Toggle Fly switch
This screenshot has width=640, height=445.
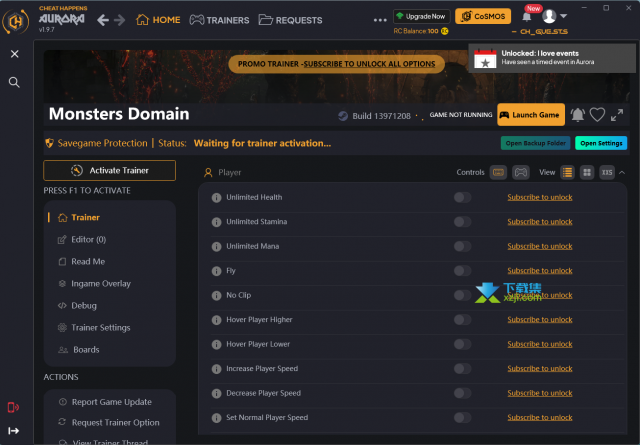462,271
